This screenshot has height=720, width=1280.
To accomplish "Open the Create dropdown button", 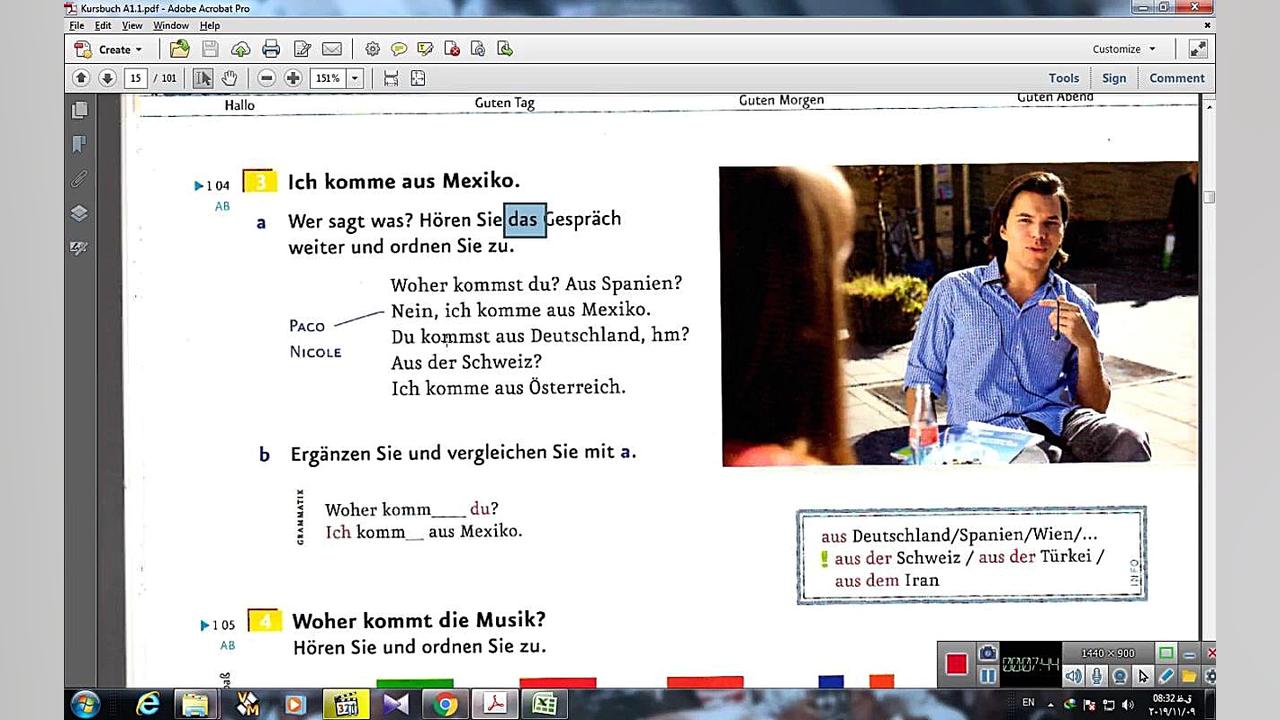I will point(108,49).
